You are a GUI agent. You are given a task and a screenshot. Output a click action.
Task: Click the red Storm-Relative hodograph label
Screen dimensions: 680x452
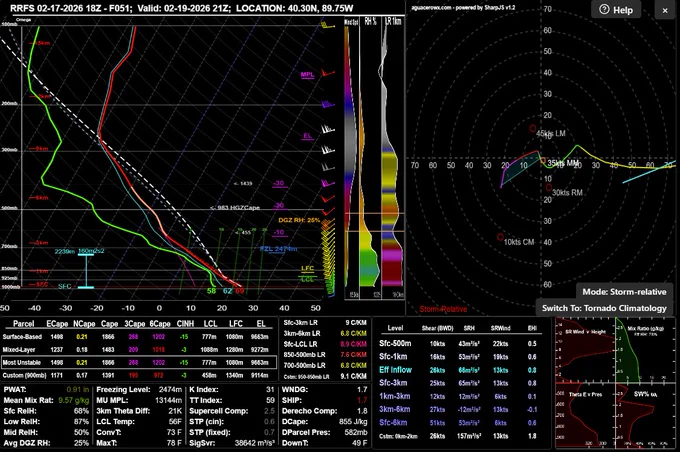(x=443, y=309)
